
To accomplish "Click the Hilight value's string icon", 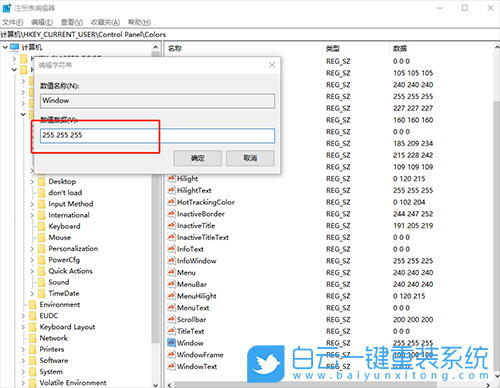I will [171, 178].
